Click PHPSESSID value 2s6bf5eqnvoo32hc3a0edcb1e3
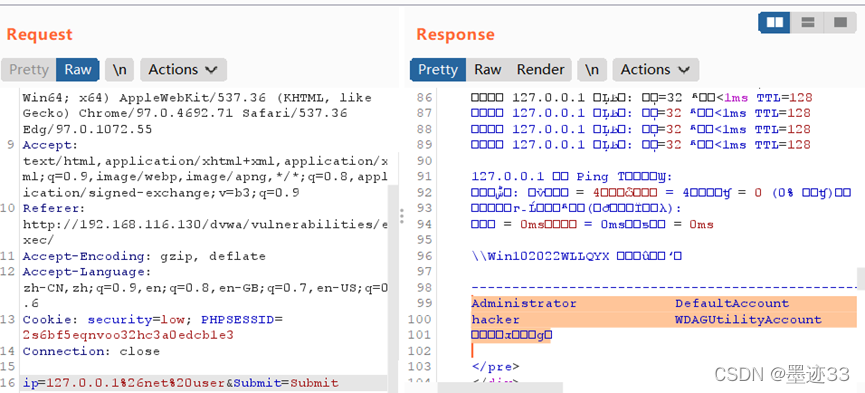 click(128, 335)
